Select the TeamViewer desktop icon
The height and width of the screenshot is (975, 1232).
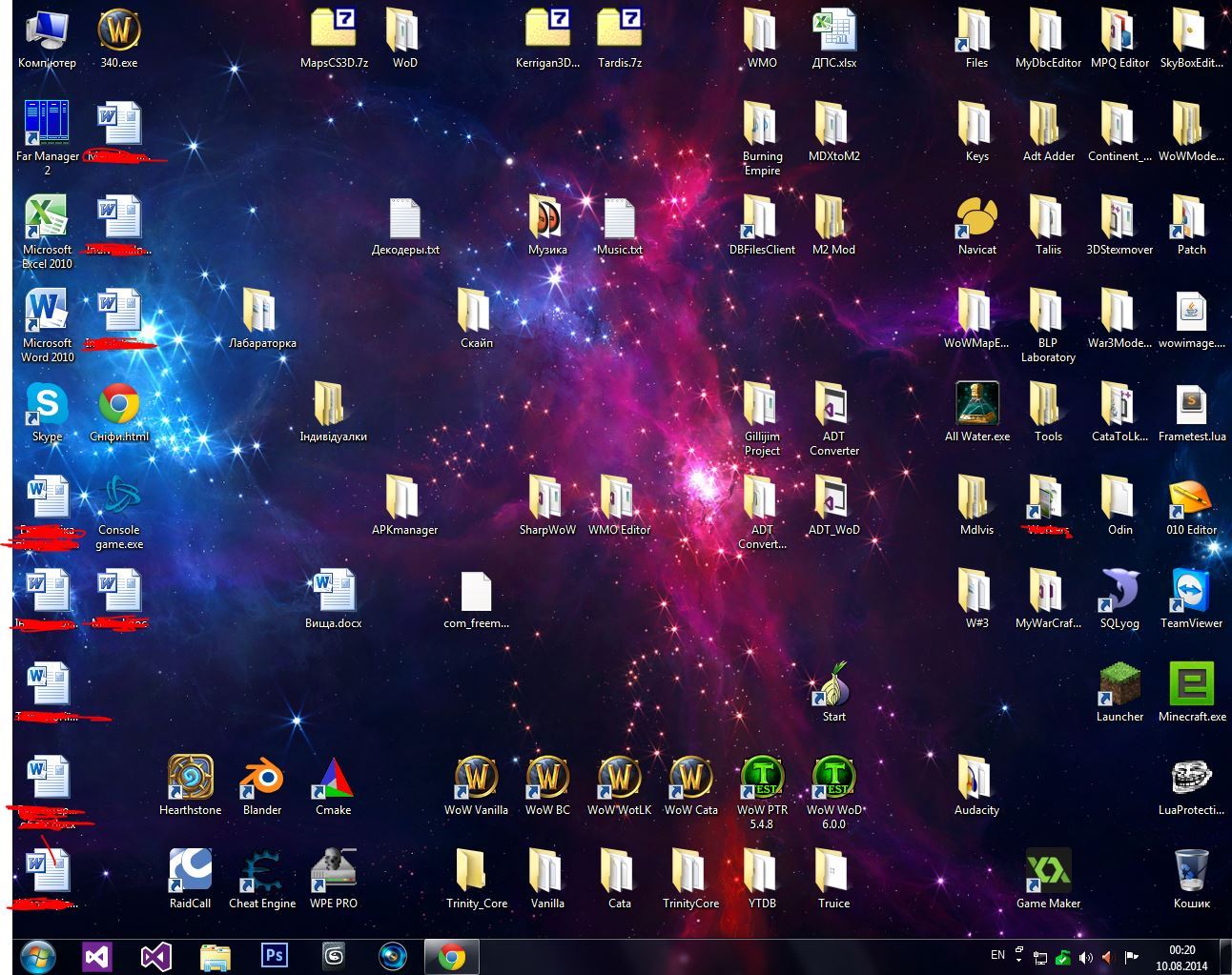pyautogui.click(x=1191, y=592)
